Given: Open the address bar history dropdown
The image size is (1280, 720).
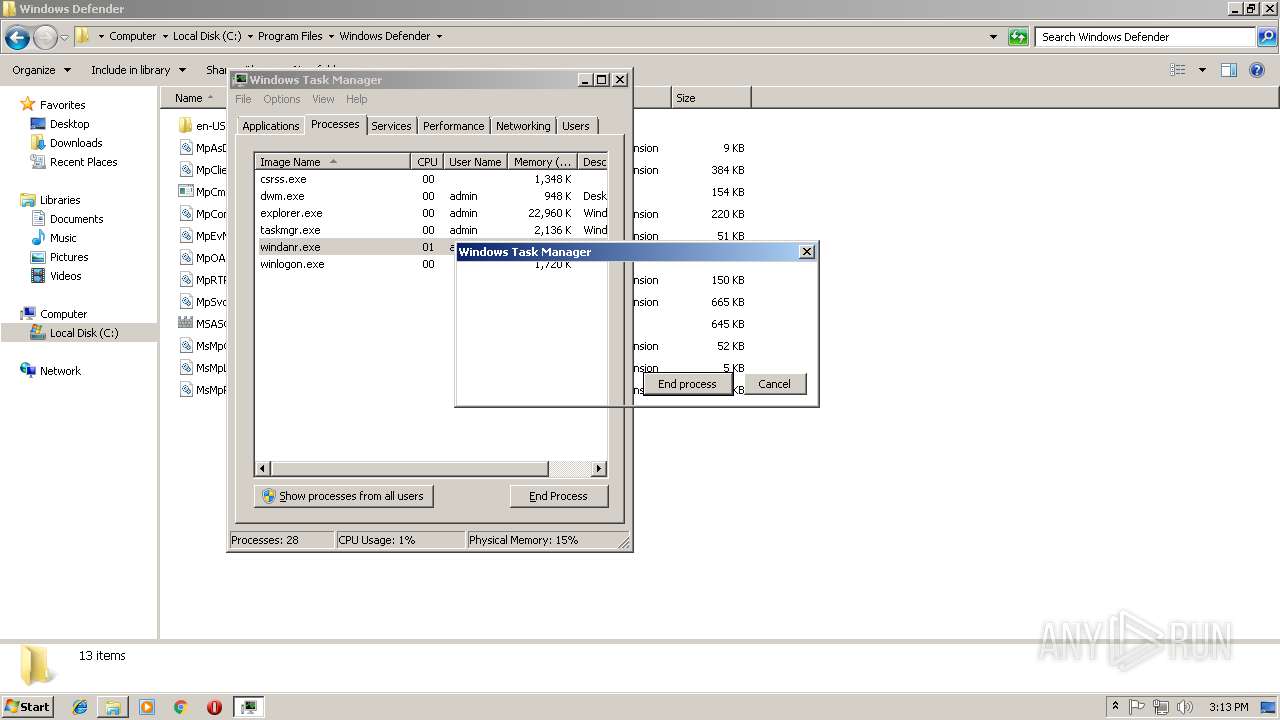Looking at the screenshot, I should (x=993, y=37).
